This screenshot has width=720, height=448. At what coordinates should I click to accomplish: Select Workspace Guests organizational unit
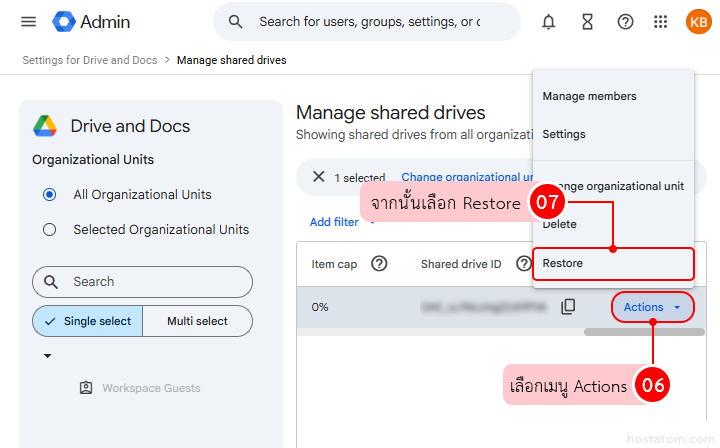pyautogui.click(x=151, y=388)
